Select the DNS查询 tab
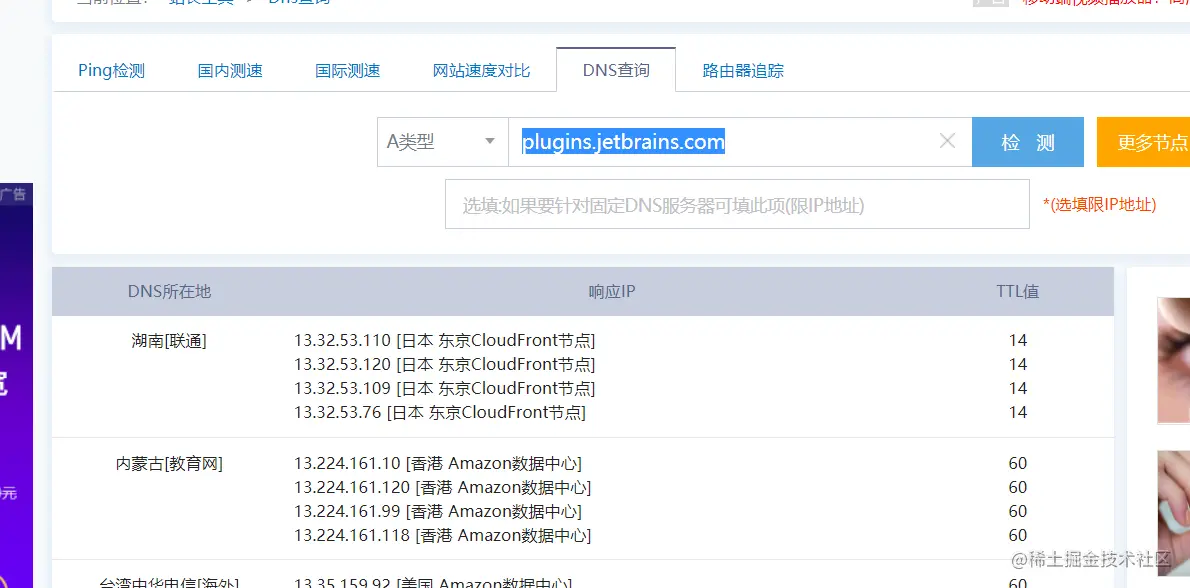 tap(616, 70)
